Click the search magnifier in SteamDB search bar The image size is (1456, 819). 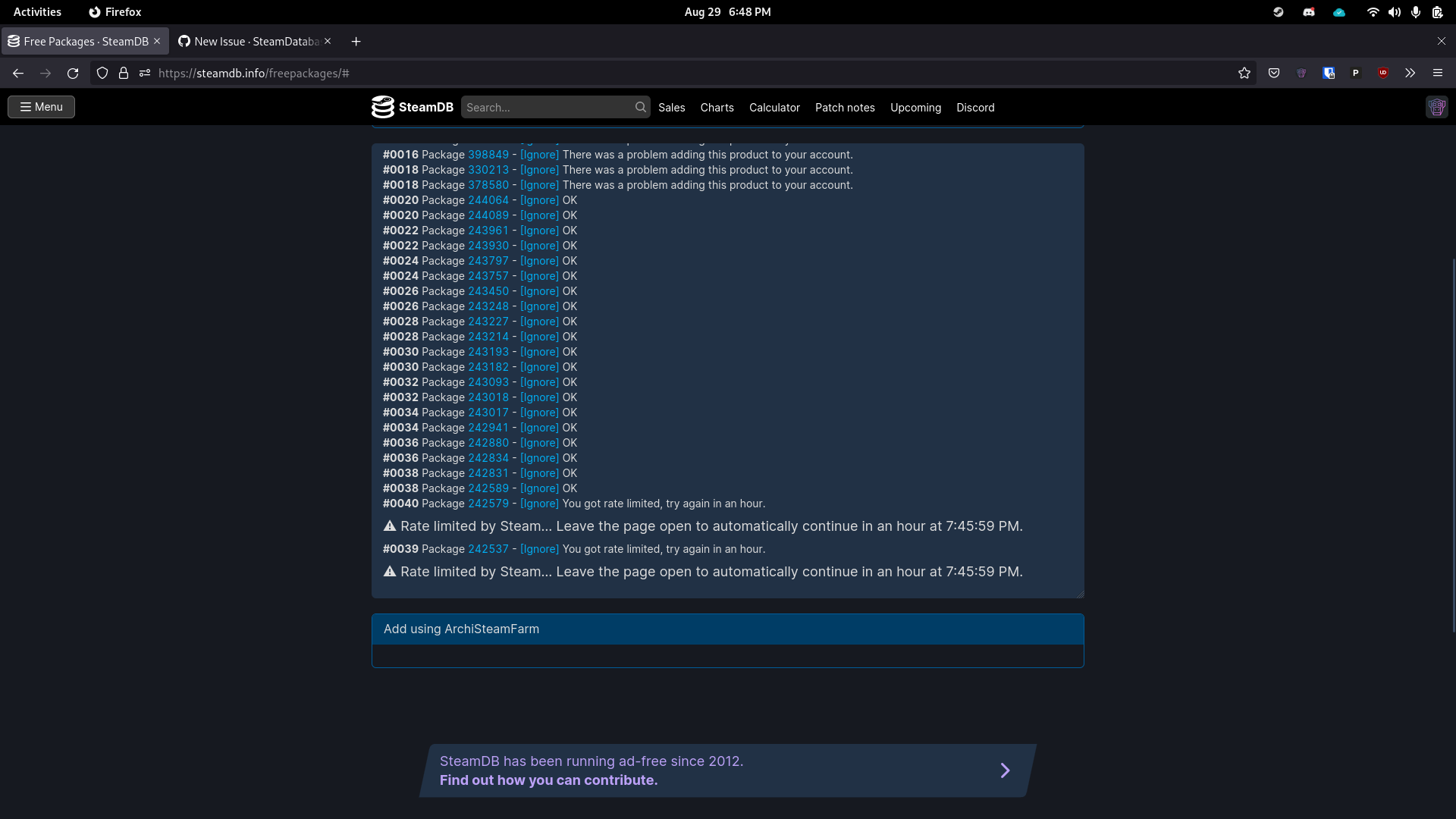(641, 107)
